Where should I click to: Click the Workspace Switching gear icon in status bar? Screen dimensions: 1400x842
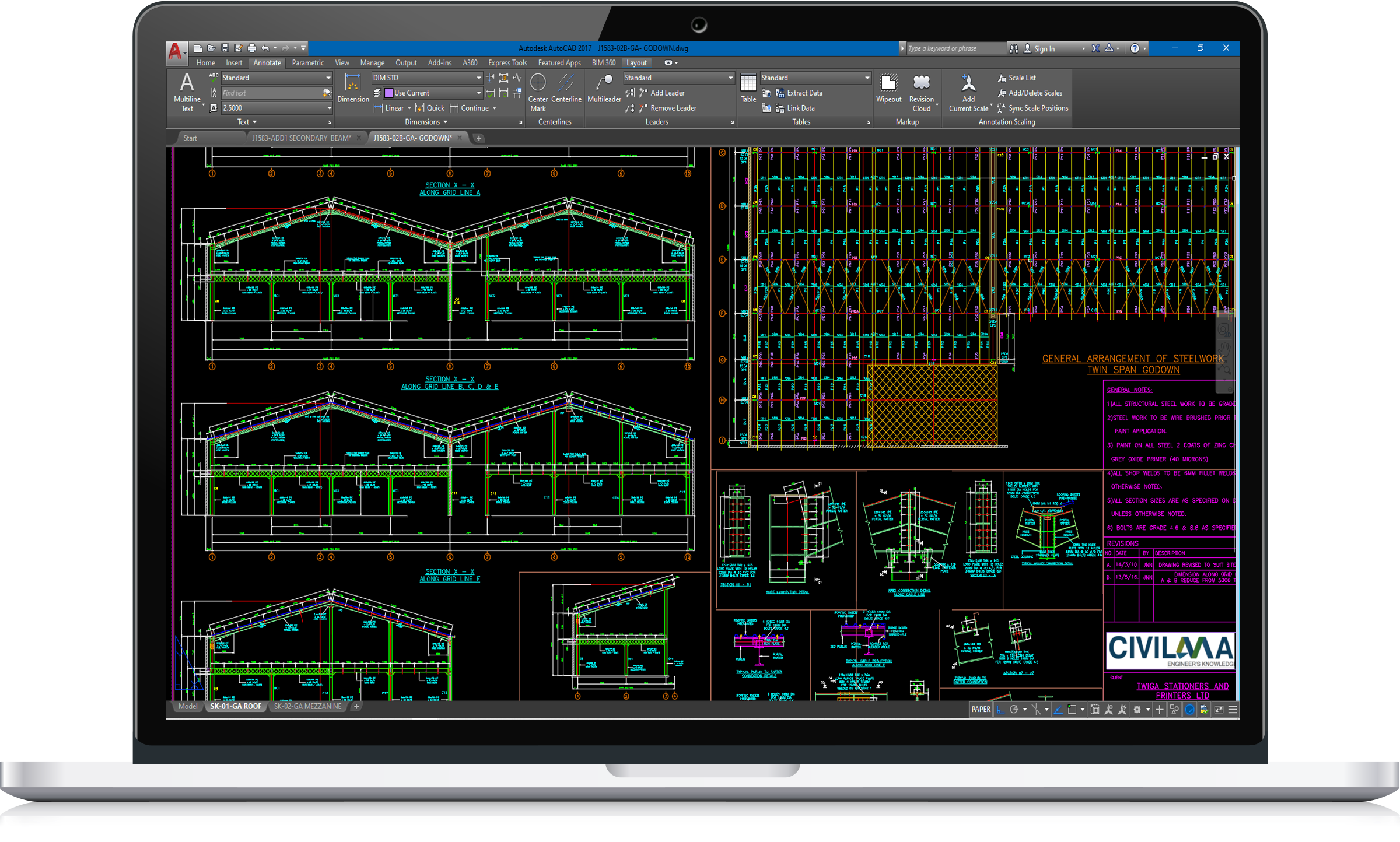[1137, 710]
